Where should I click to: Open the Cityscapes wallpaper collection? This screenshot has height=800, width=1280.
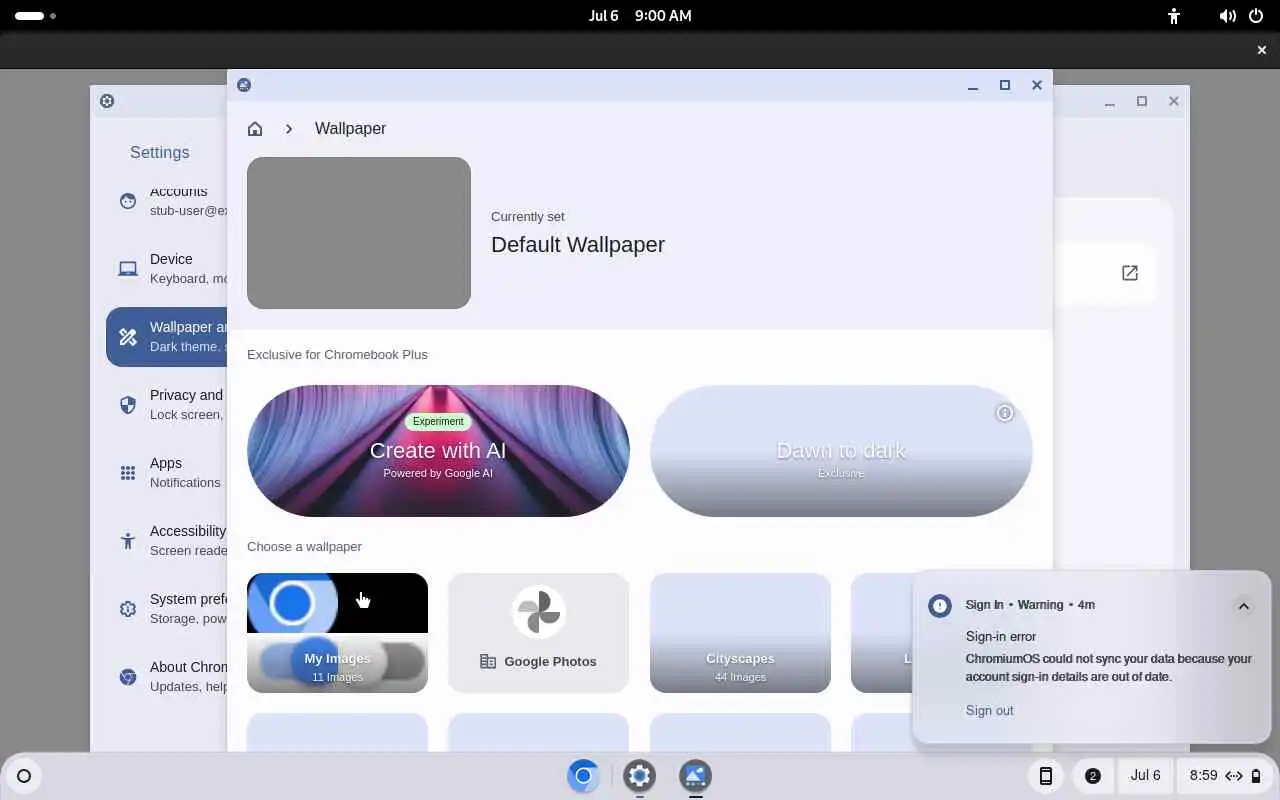(740, 633)
